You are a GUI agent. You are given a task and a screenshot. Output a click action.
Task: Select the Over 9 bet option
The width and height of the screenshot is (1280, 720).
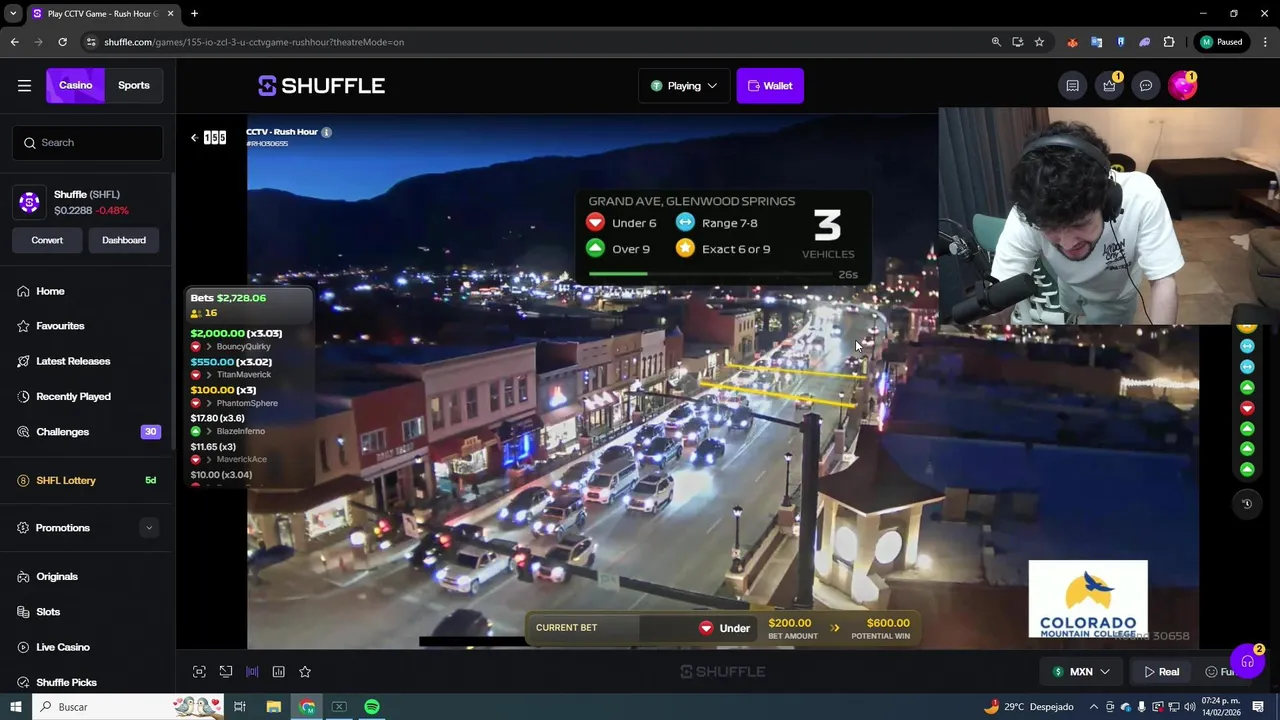[x=619, y=249]
